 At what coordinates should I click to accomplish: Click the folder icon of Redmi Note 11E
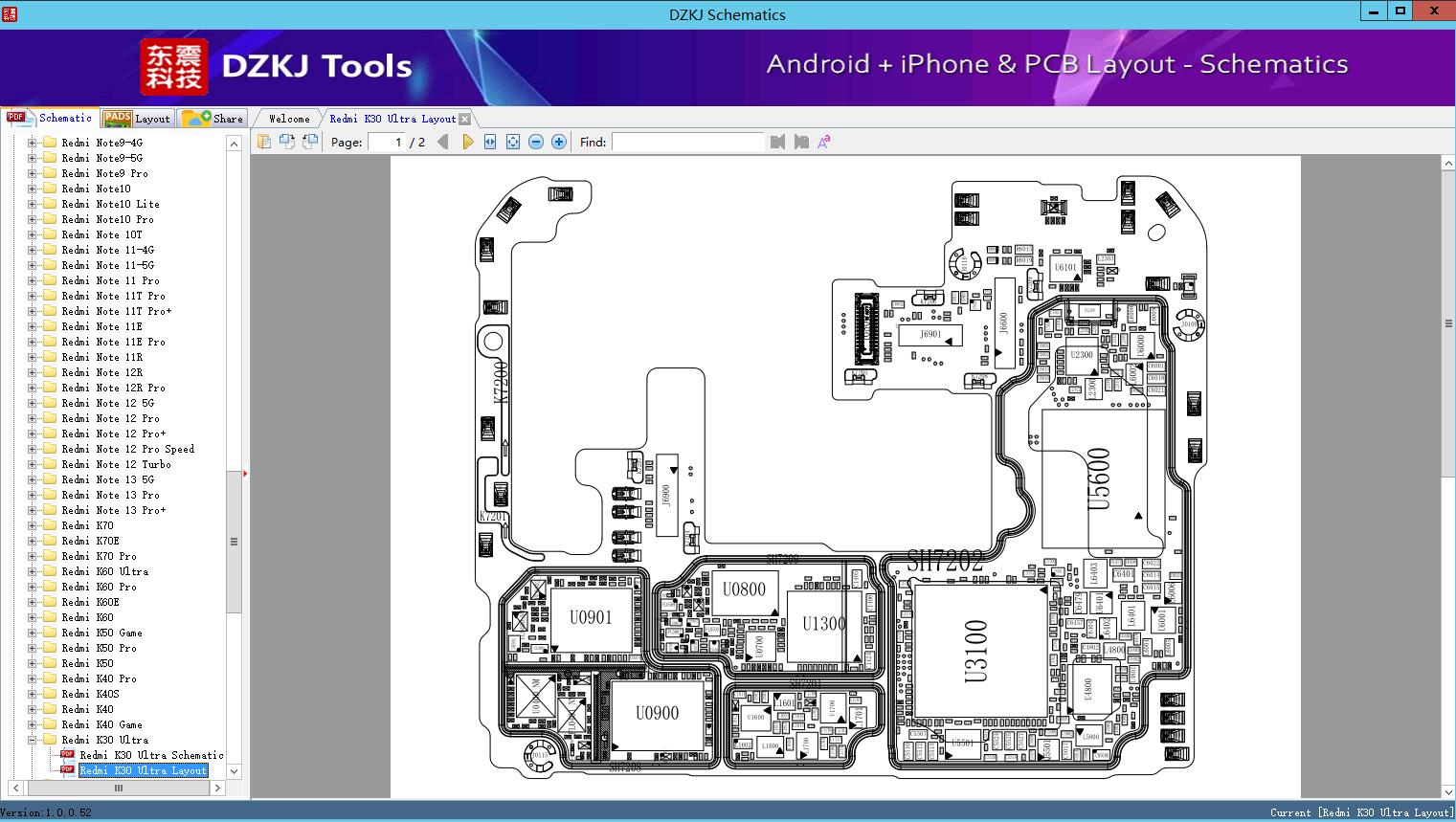coord(50,326)
